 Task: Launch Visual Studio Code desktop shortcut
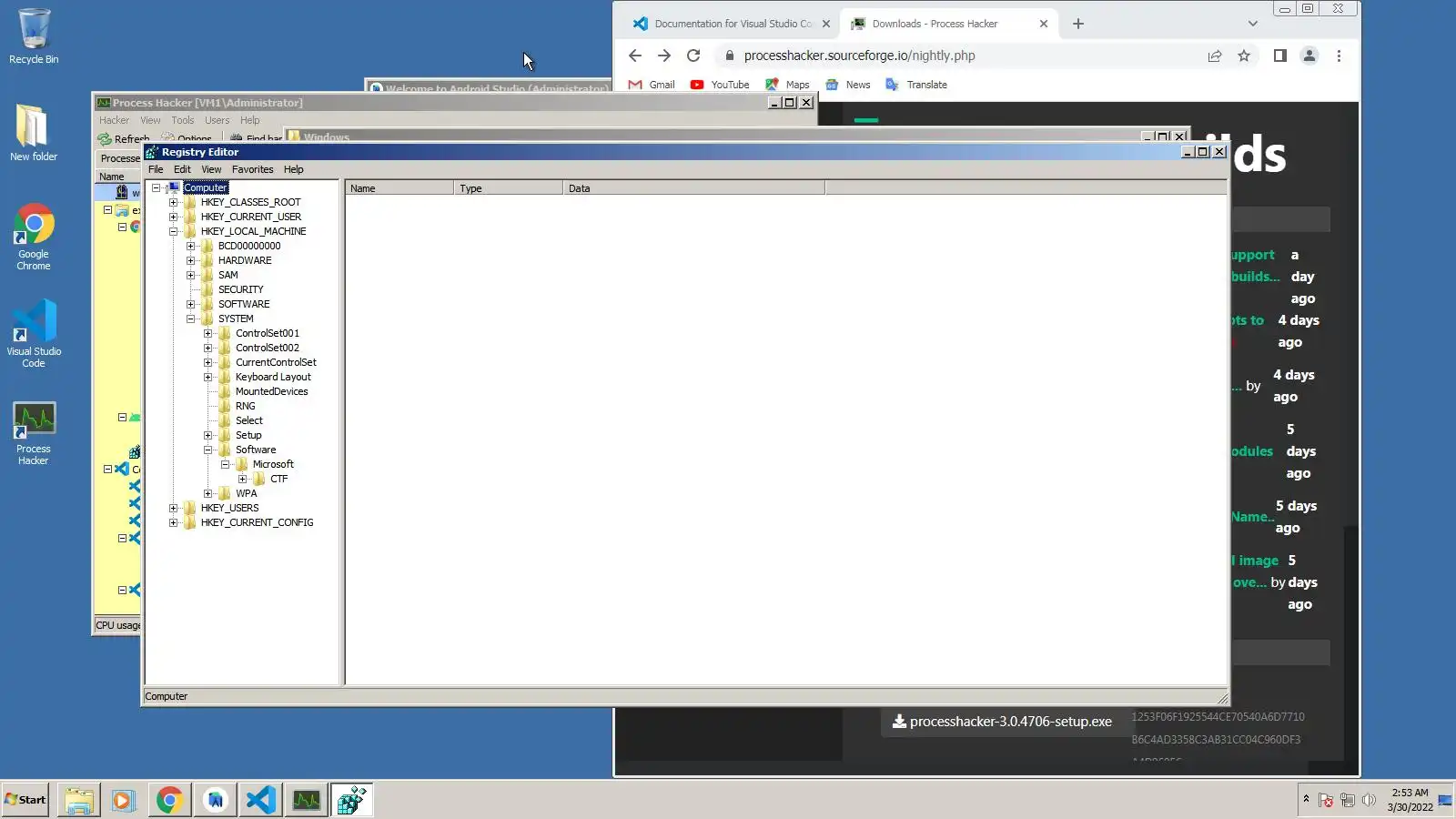tap(34, 334)
